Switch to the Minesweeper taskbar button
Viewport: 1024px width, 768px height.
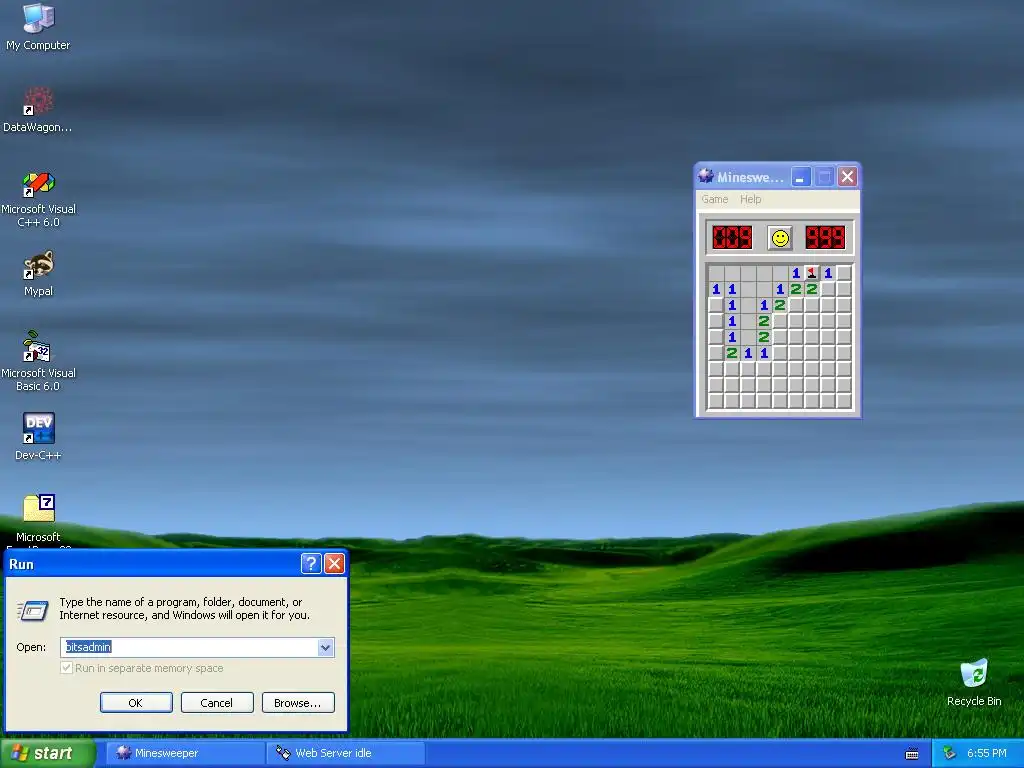[185, 753]
